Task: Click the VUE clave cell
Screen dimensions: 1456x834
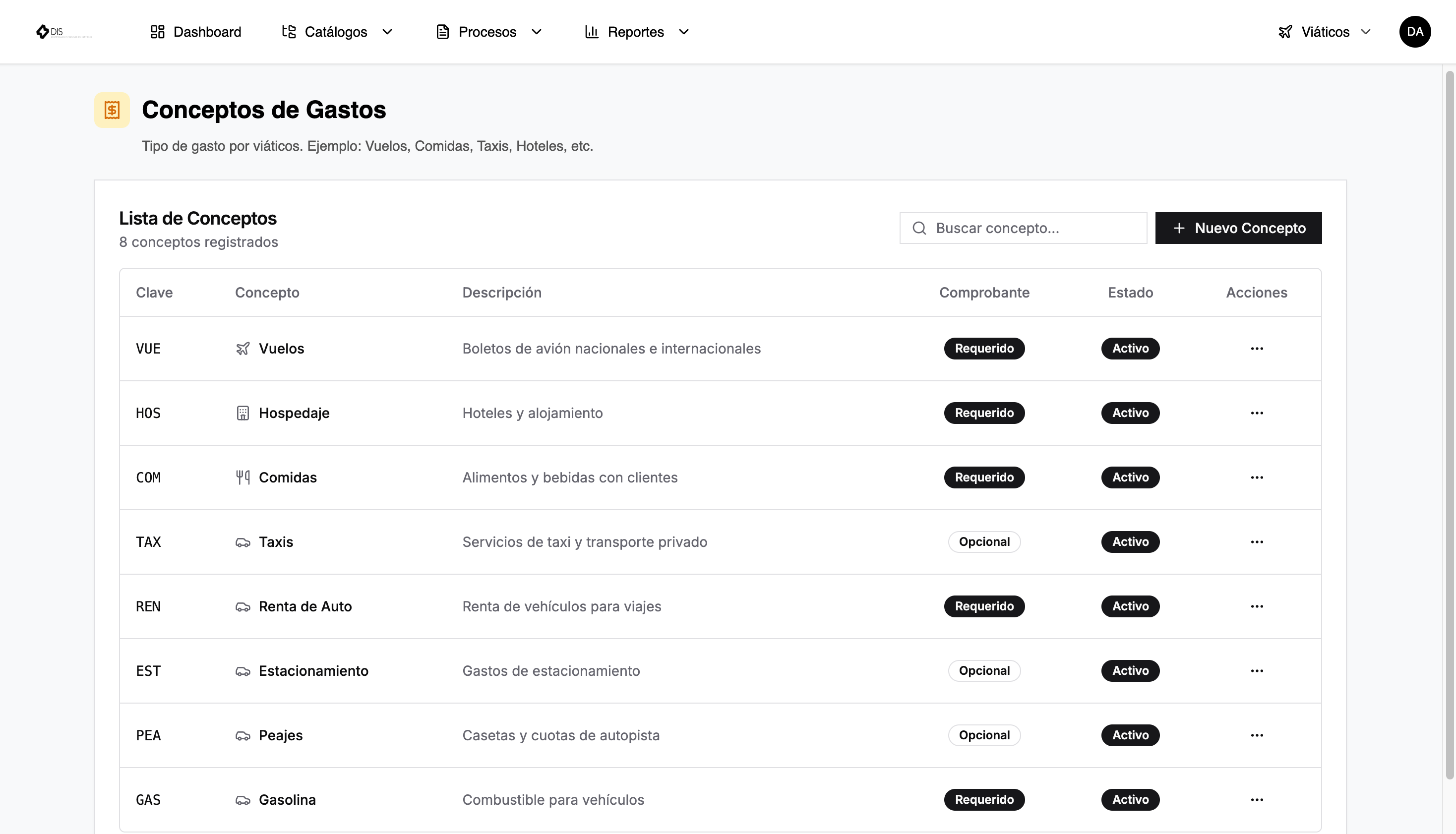Action: point(148,348)
